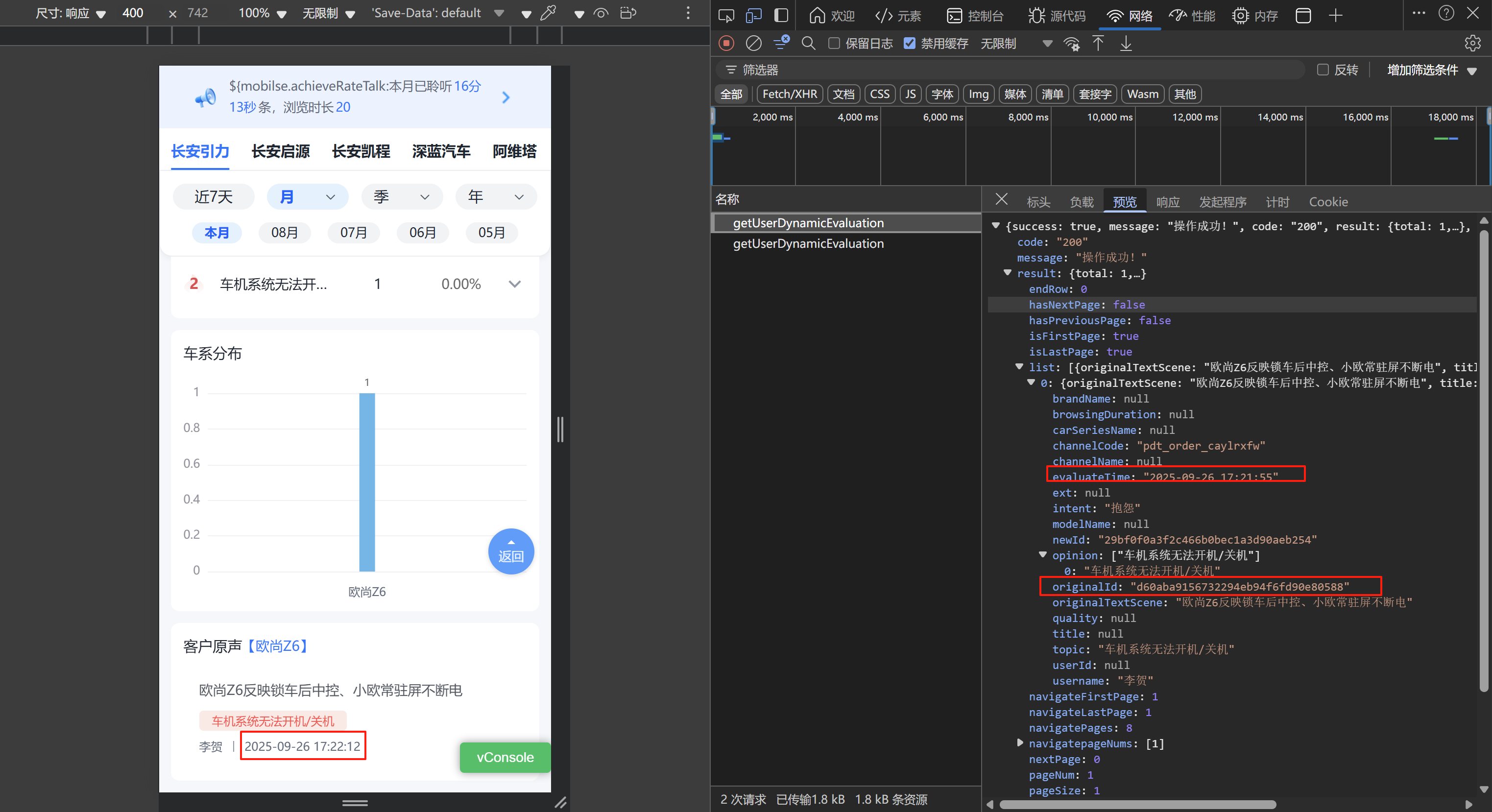Click the green vConsole button
Viewport: 1492px width, 812px height.
[505, 757]
